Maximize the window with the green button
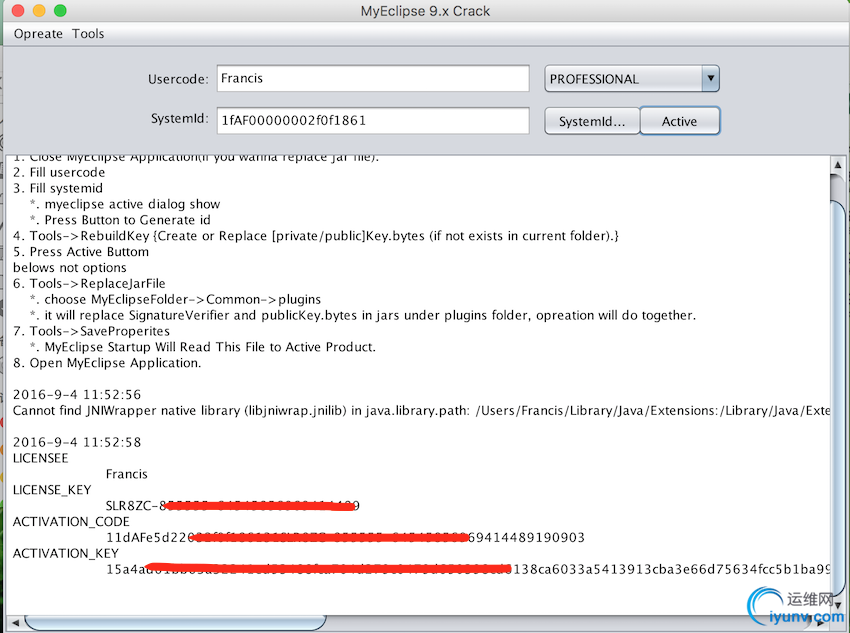Image resolution: width=850 pixels, height=633 pixels. tap(60, 10)
